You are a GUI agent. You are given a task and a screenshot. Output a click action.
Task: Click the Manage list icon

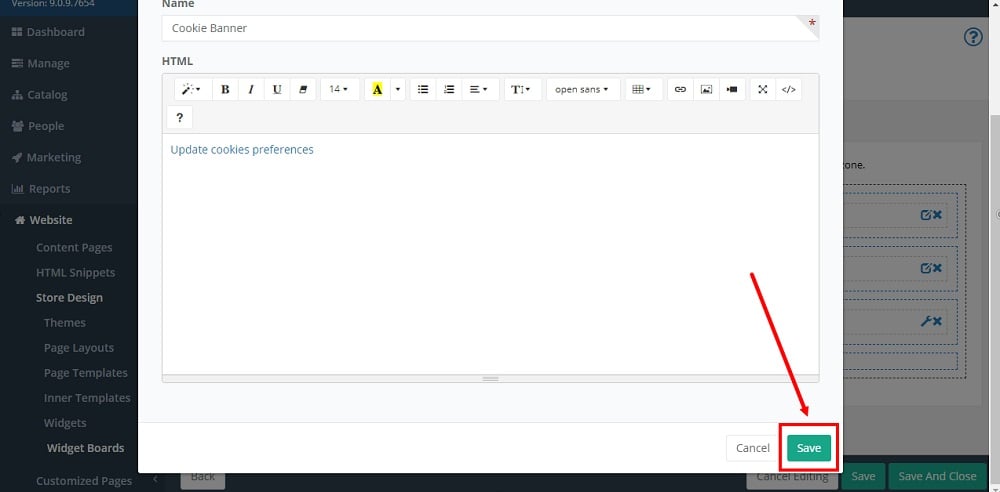tap(17, 63)
